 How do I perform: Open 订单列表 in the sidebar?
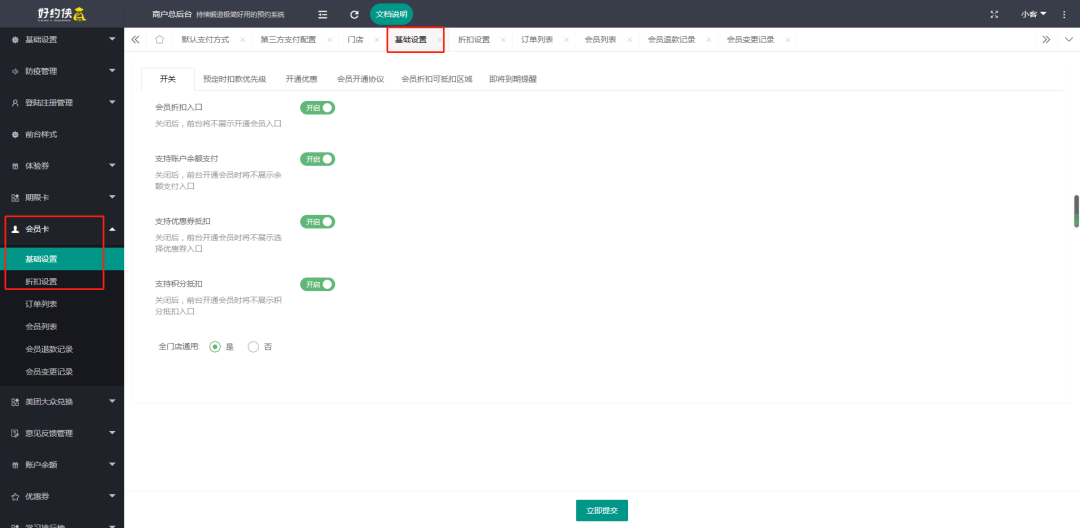point(62,304)
